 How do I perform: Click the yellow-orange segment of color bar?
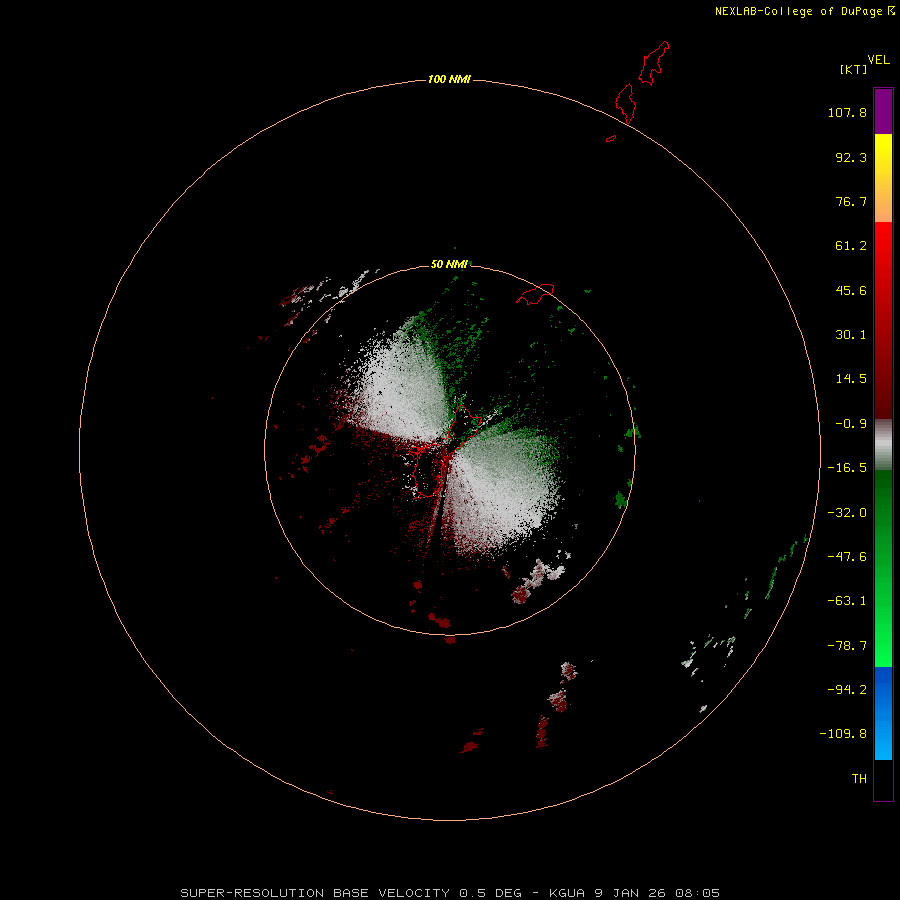pyautogui.click(x=883, y=178)
